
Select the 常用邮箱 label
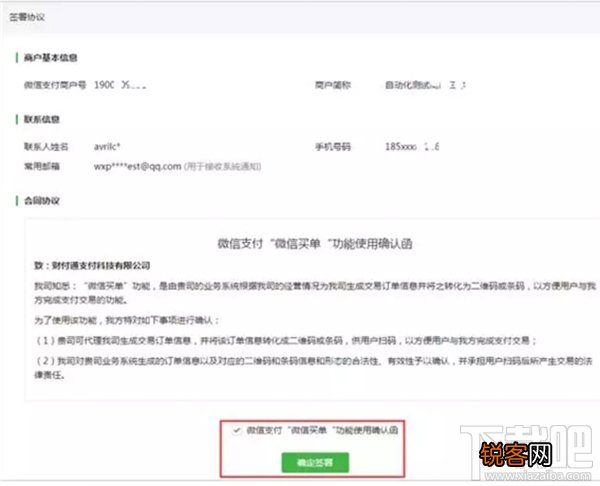click(x=42, y=166)
